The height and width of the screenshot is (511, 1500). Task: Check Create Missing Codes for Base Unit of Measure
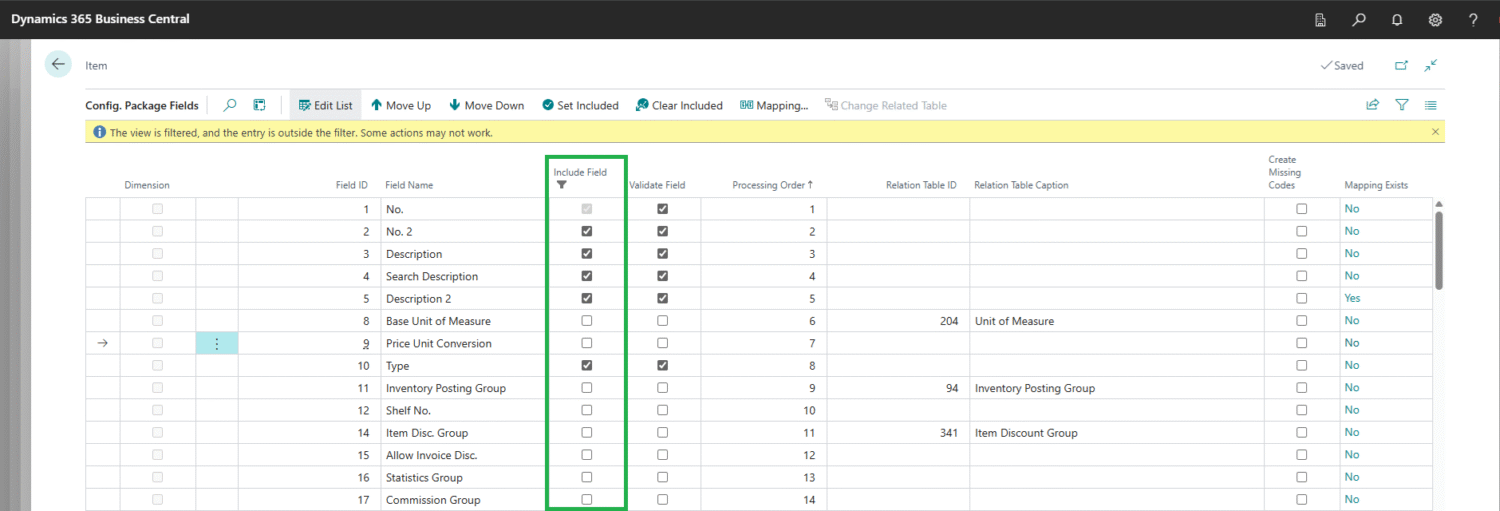point(1302,321)
